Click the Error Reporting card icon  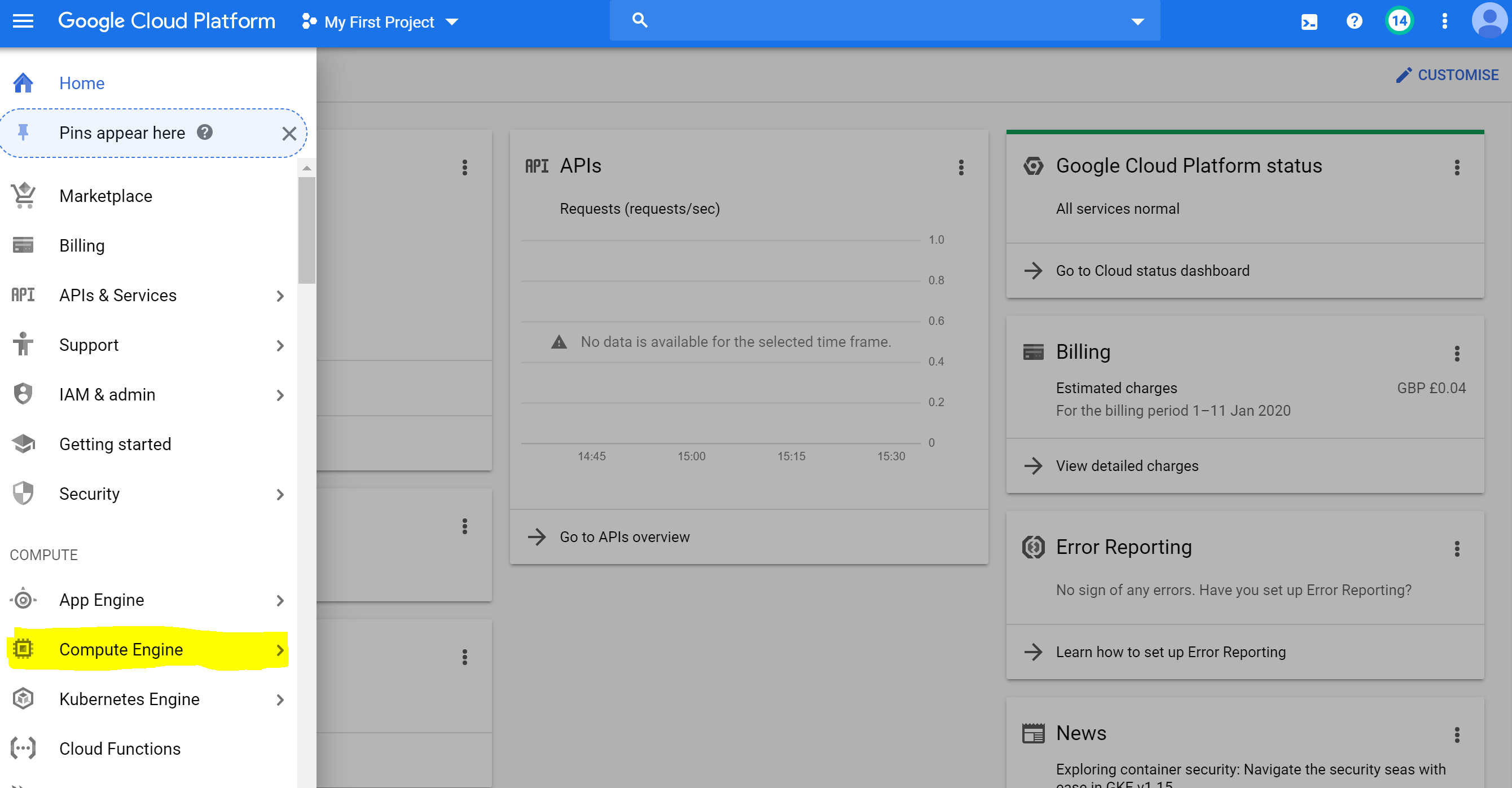tap(1033, 547)
